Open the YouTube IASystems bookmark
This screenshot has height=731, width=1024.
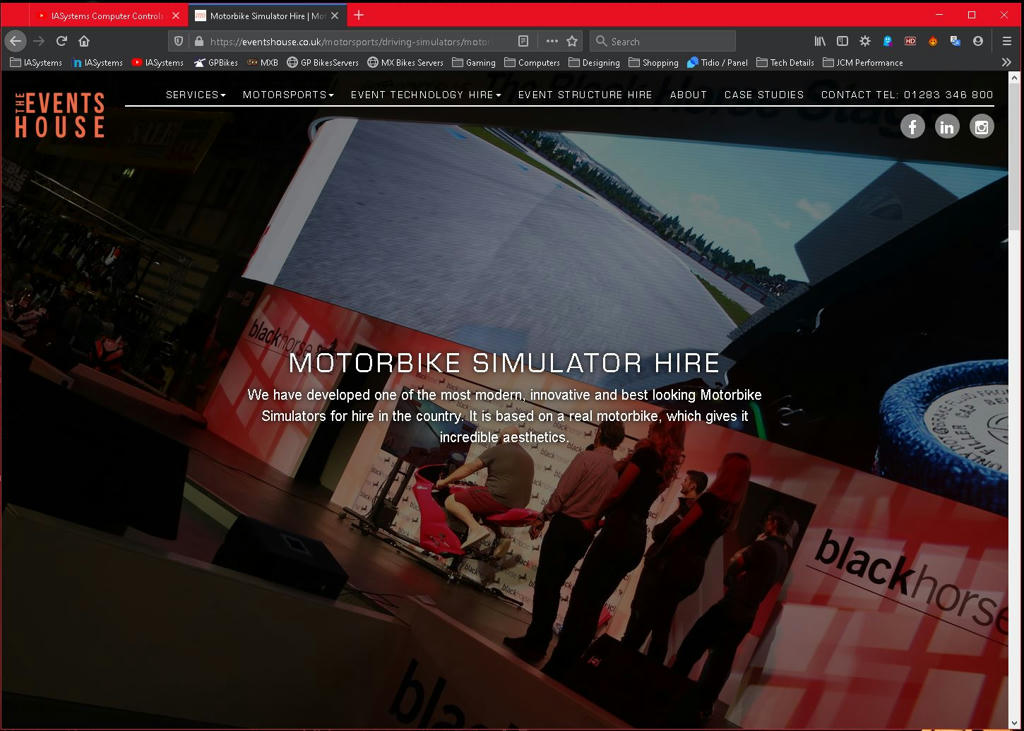pos(157,63)
